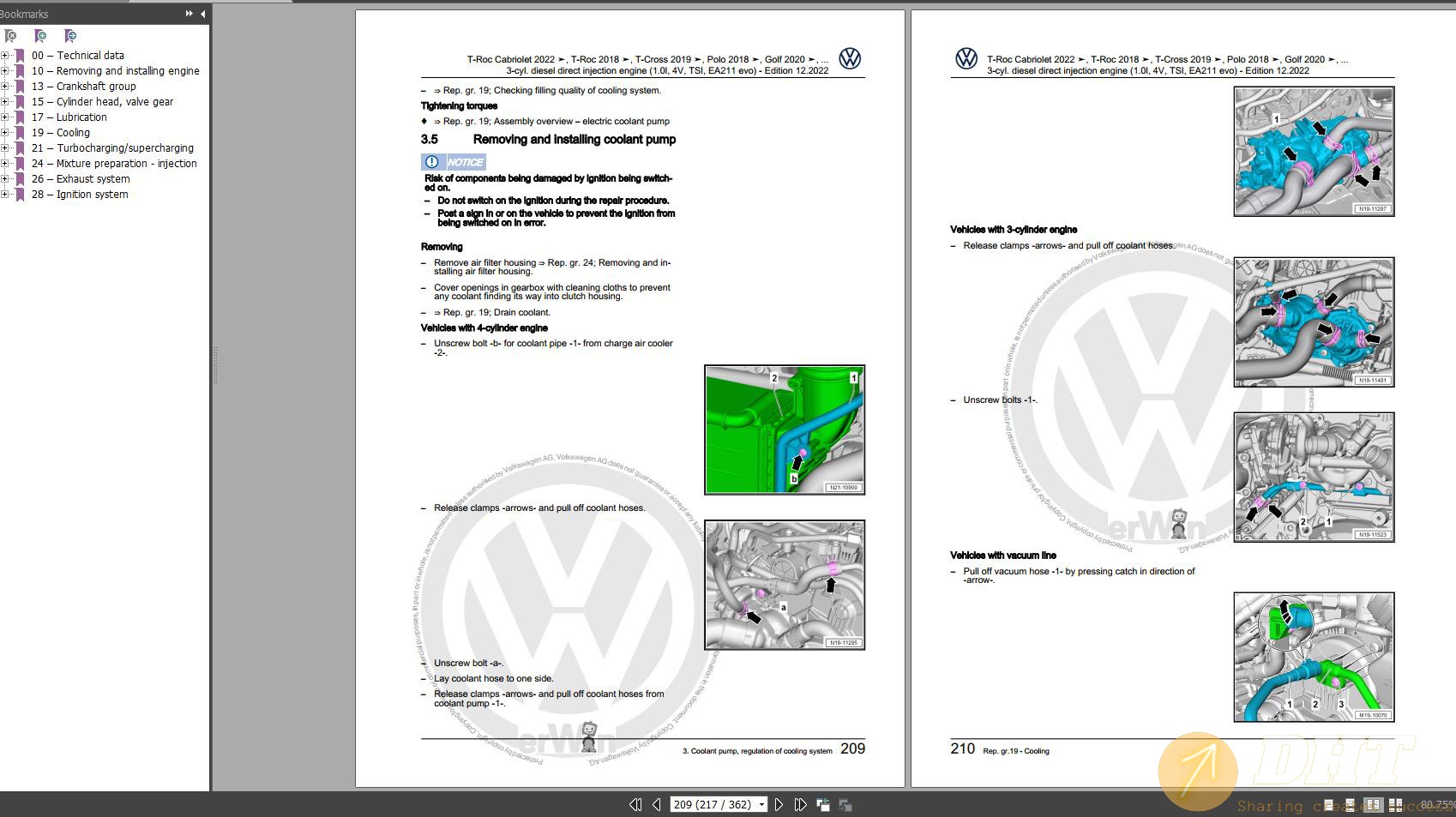Open bookmark 10 – Removing and installing engine
The height and width of the screenshot is (817, 1456).
[116, 71]
